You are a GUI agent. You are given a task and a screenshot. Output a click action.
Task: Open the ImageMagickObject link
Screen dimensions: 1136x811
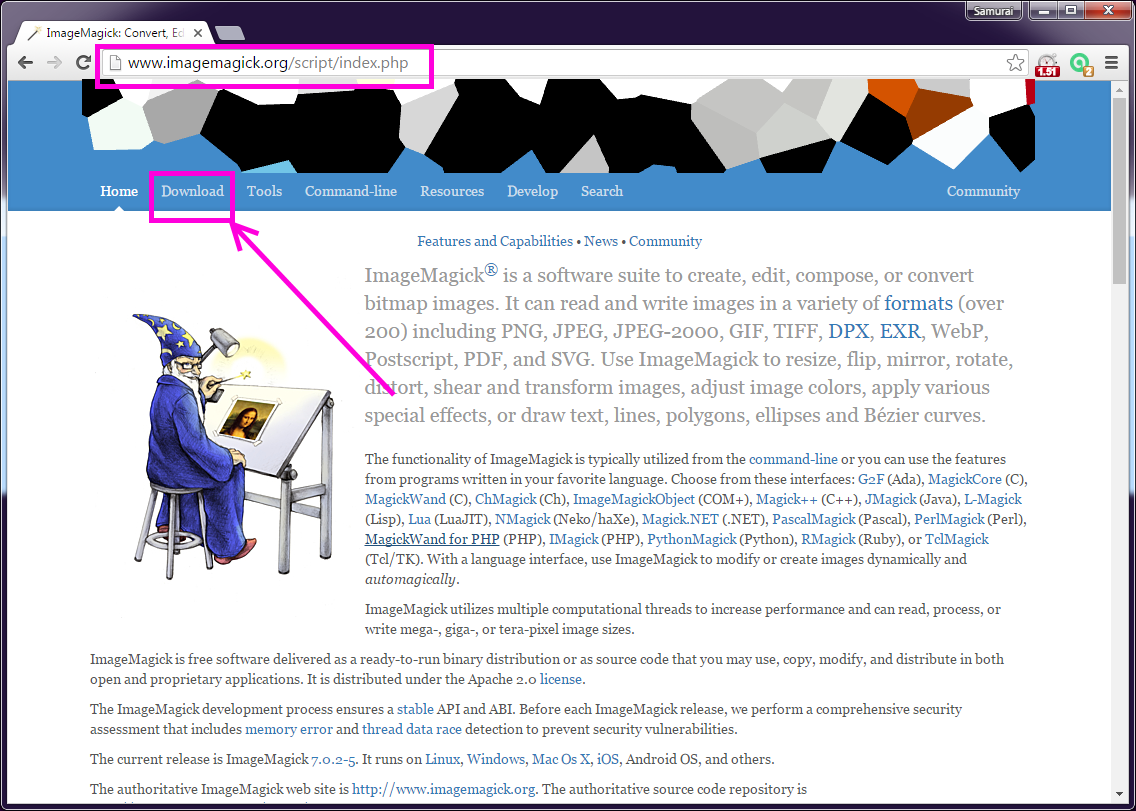tap(634, 499)
